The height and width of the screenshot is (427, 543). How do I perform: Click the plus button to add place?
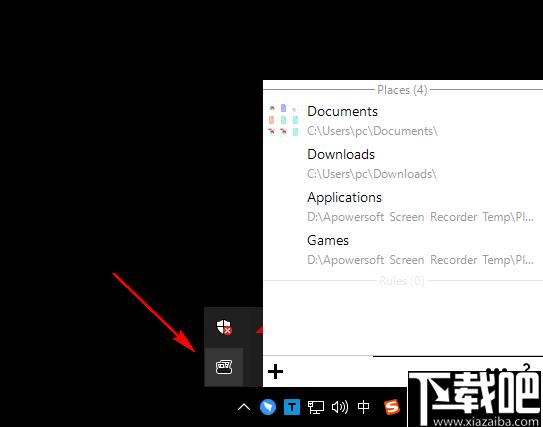point(276,372)
